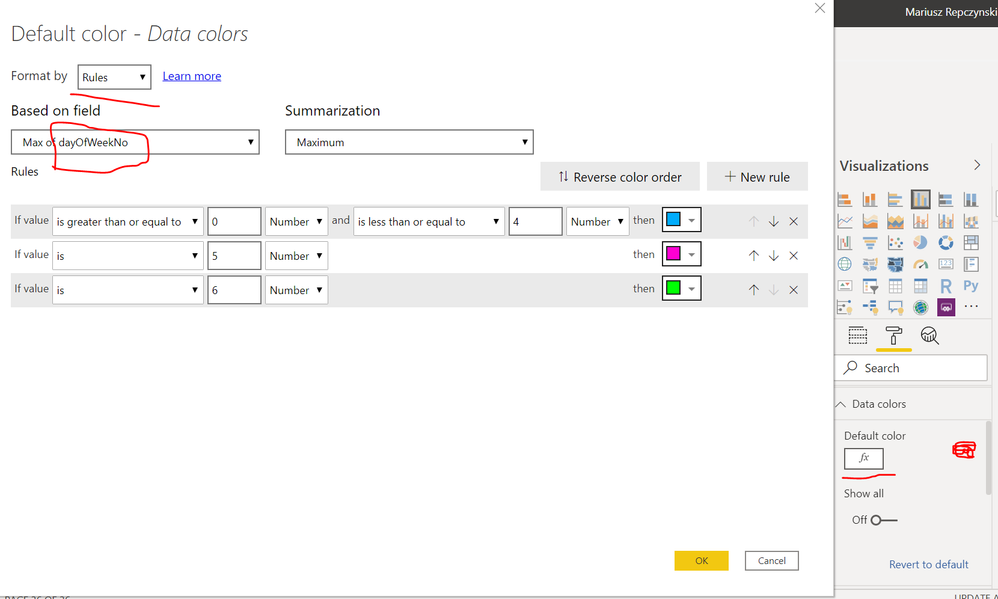The width and height of the screenshot is (998, 599).
Task: Add a New rule
Action: [x=757, y=176]
